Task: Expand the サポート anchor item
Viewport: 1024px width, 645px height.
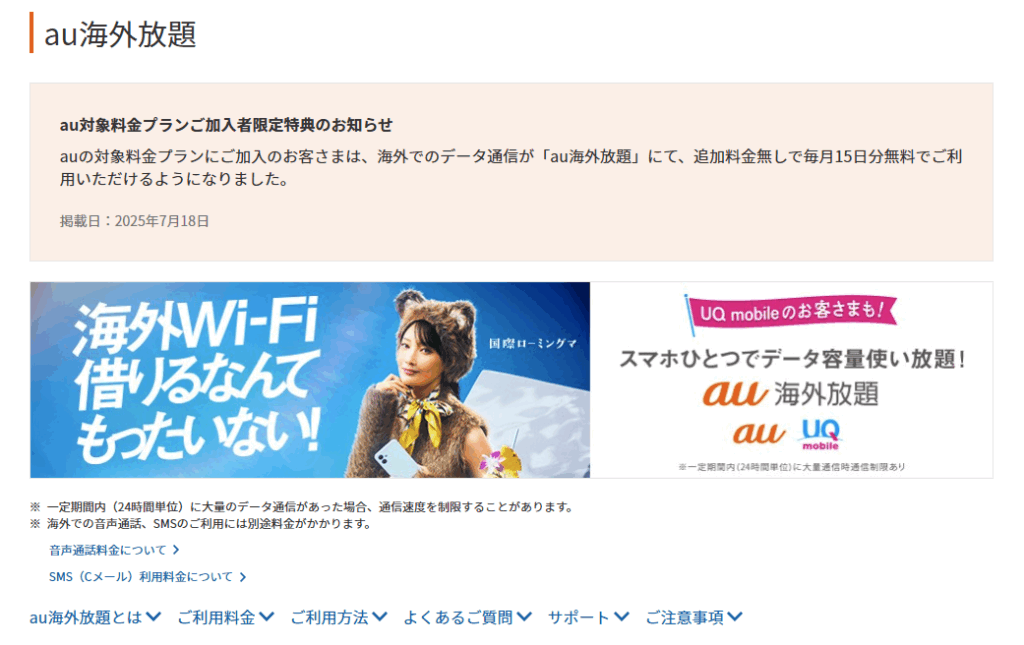Action: pyautogui.click(x=579, y=617)
